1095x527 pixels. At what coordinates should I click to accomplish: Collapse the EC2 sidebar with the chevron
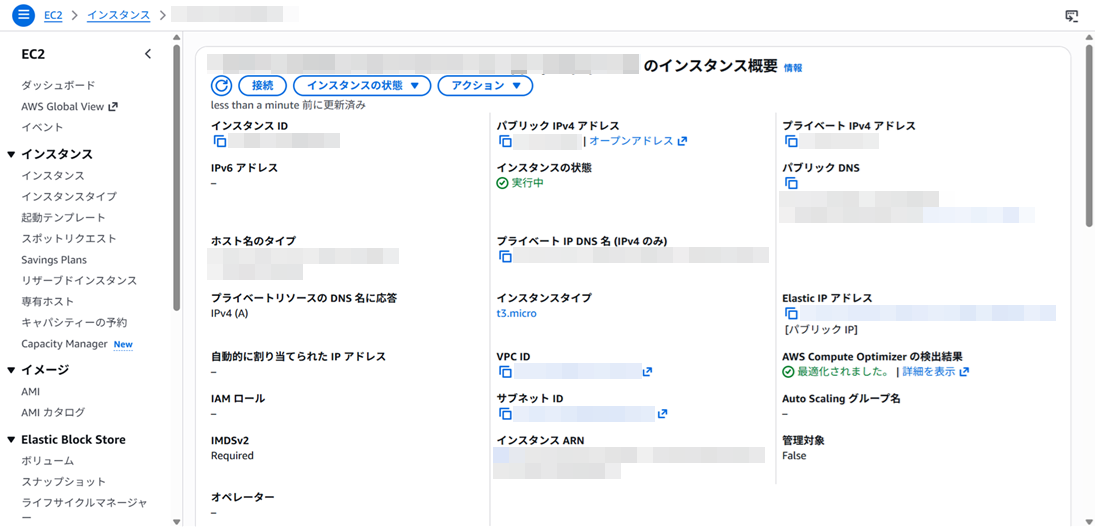coord(148,54)
